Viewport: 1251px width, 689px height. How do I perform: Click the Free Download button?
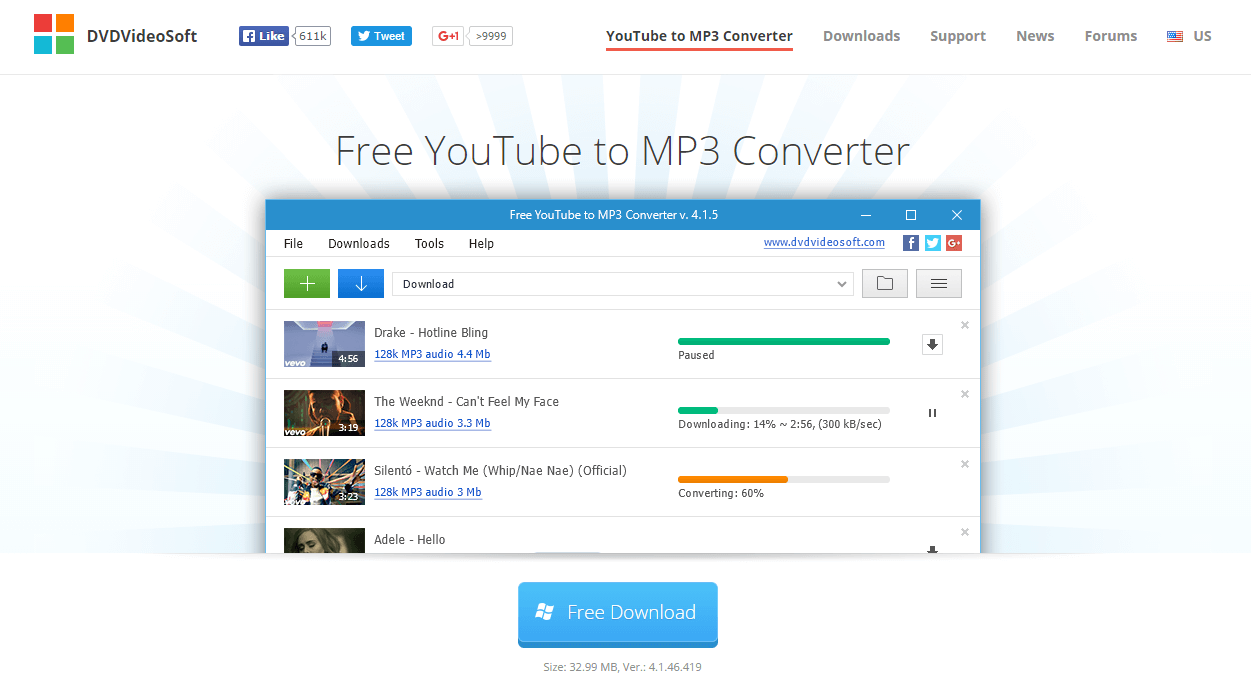[617, 611]
